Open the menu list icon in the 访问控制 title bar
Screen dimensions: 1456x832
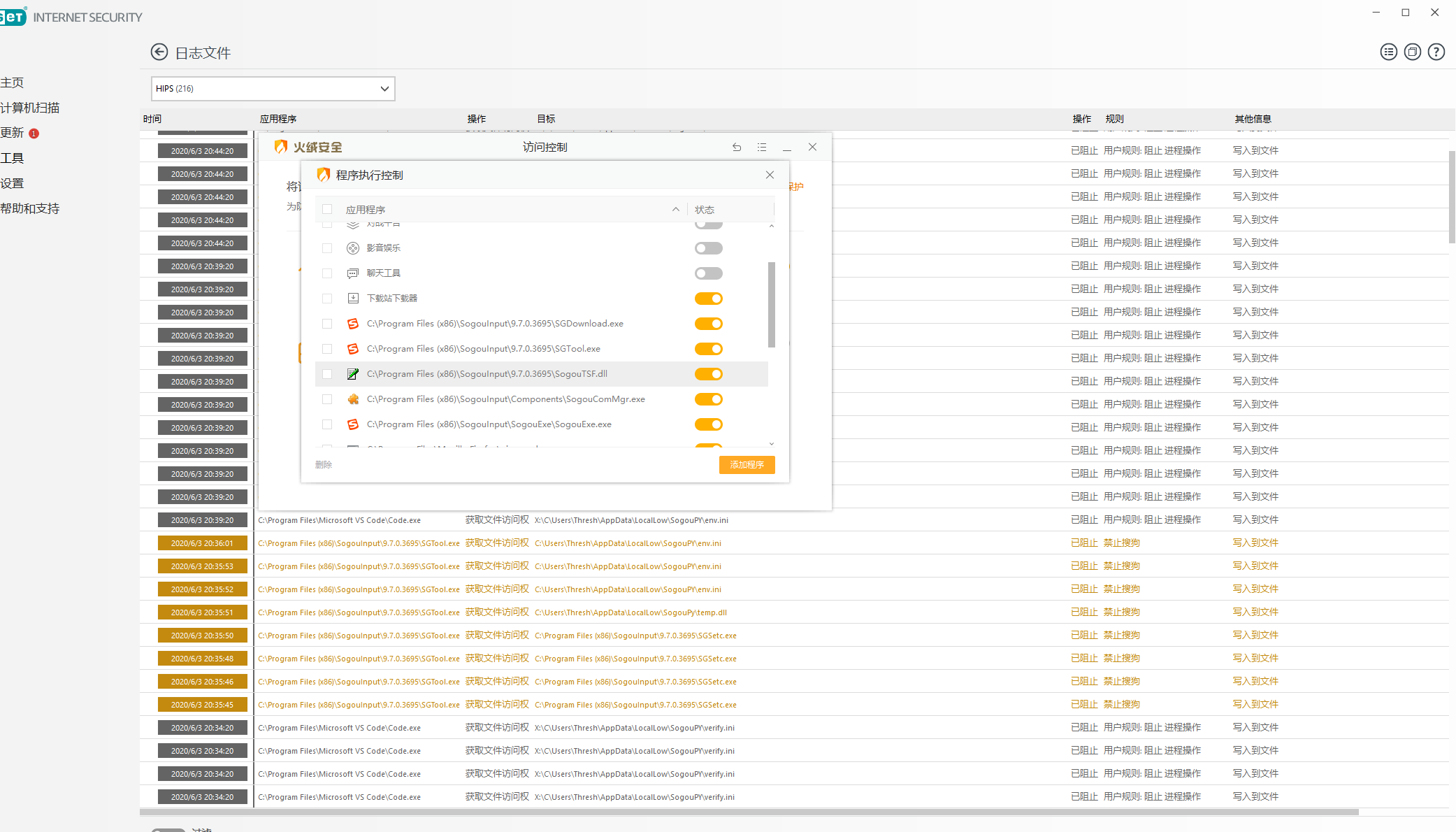pyautogui.click(x=762, y=147)
